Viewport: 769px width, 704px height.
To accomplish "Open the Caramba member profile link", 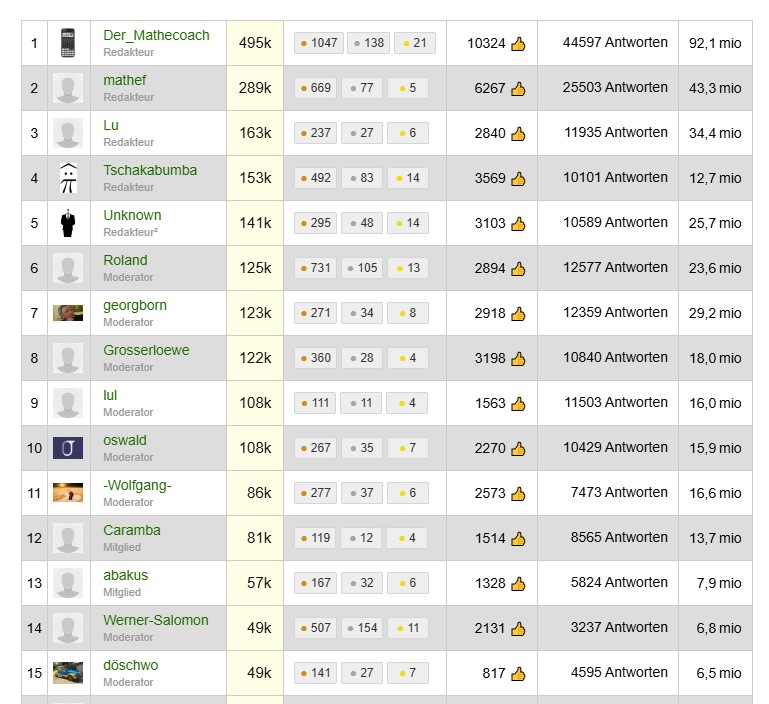I will [x=132, y=530].
